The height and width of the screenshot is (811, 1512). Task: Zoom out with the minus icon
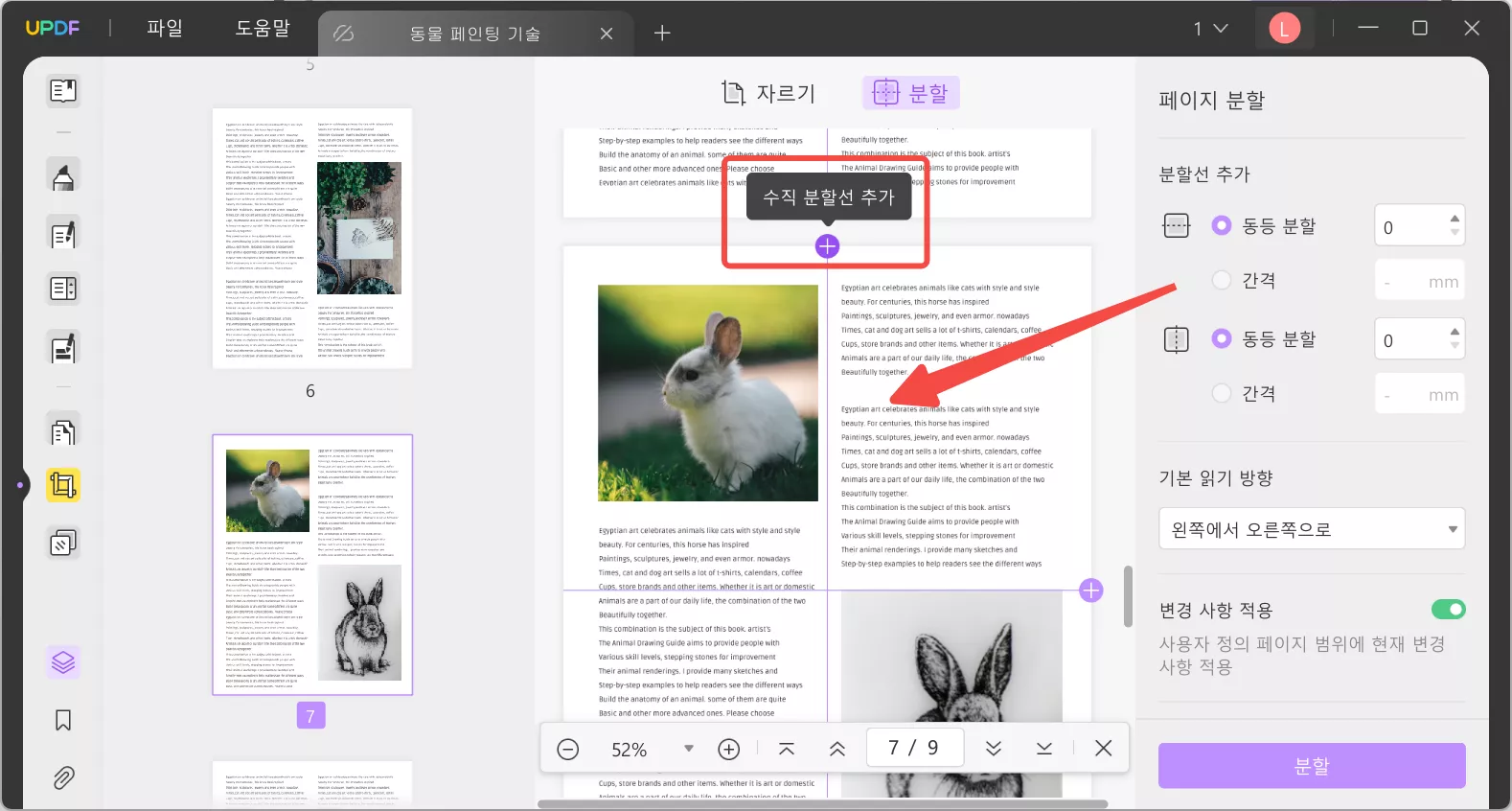pos(568,749)
